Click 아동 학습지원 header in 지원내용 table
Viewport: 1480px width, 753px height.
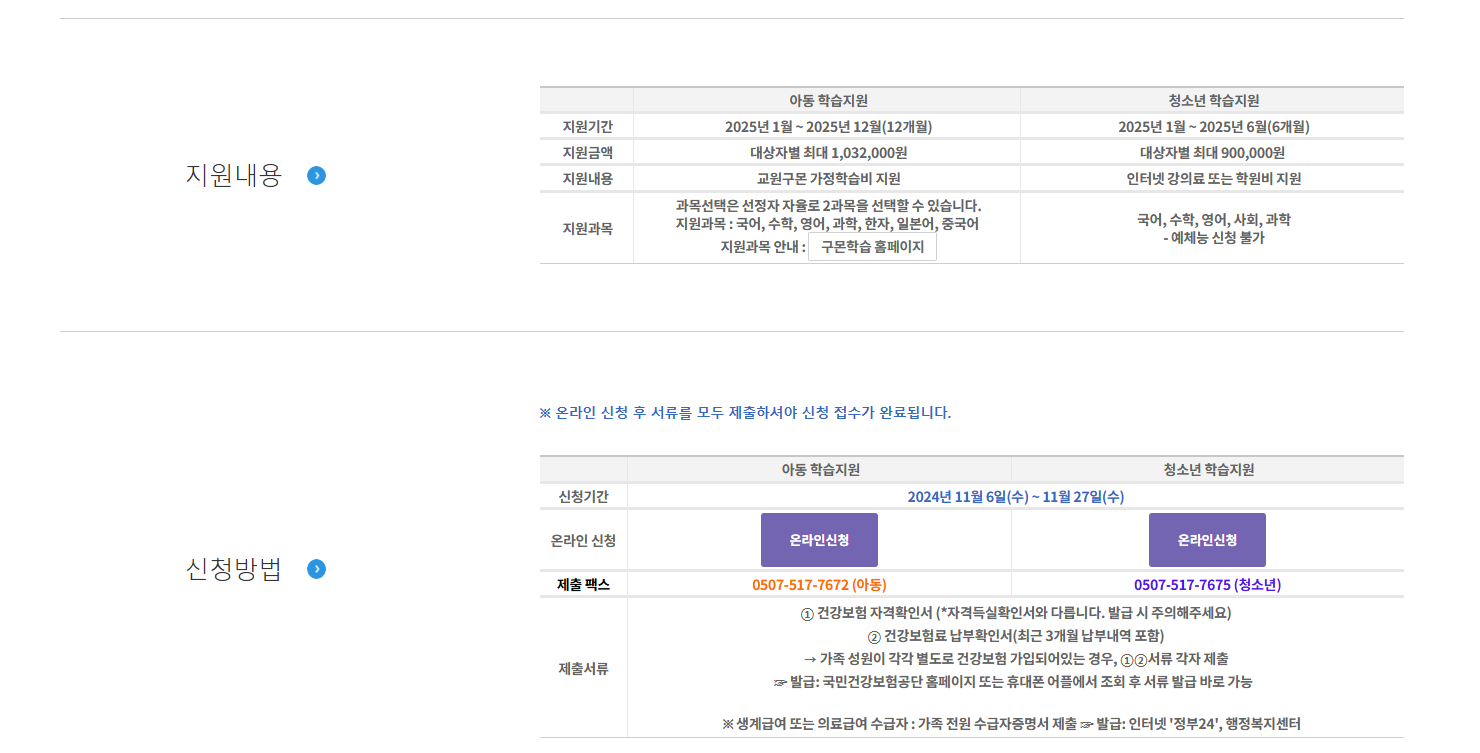827,101
